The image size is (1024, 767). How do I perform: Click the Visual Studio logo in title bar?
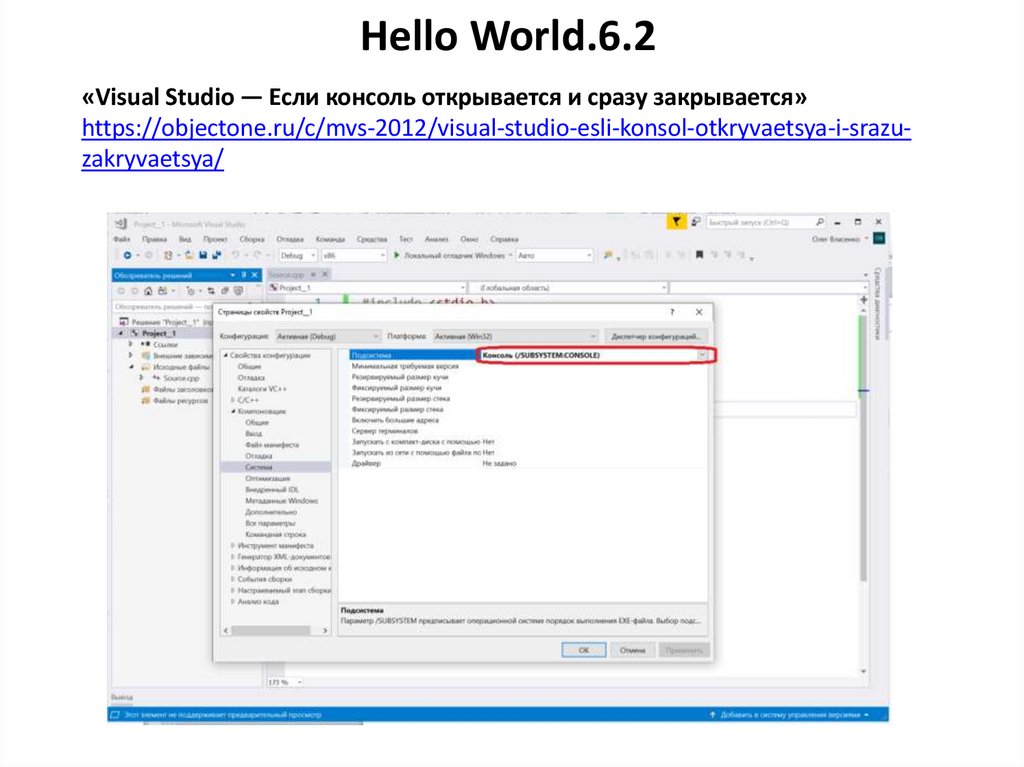(121, 224)
